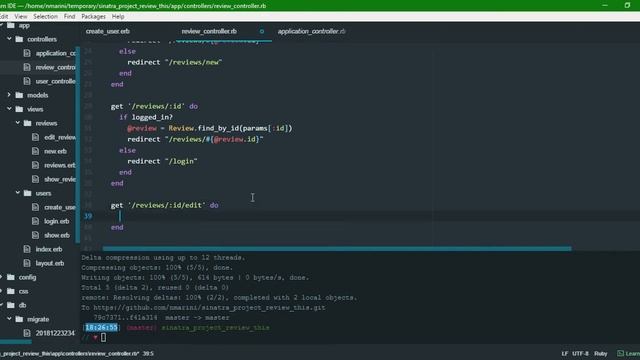Viewport: 640px width, 360px height.
Task: Click file icon beside create_user in tree
Action: pyautogui.click(x=36, y=207)
